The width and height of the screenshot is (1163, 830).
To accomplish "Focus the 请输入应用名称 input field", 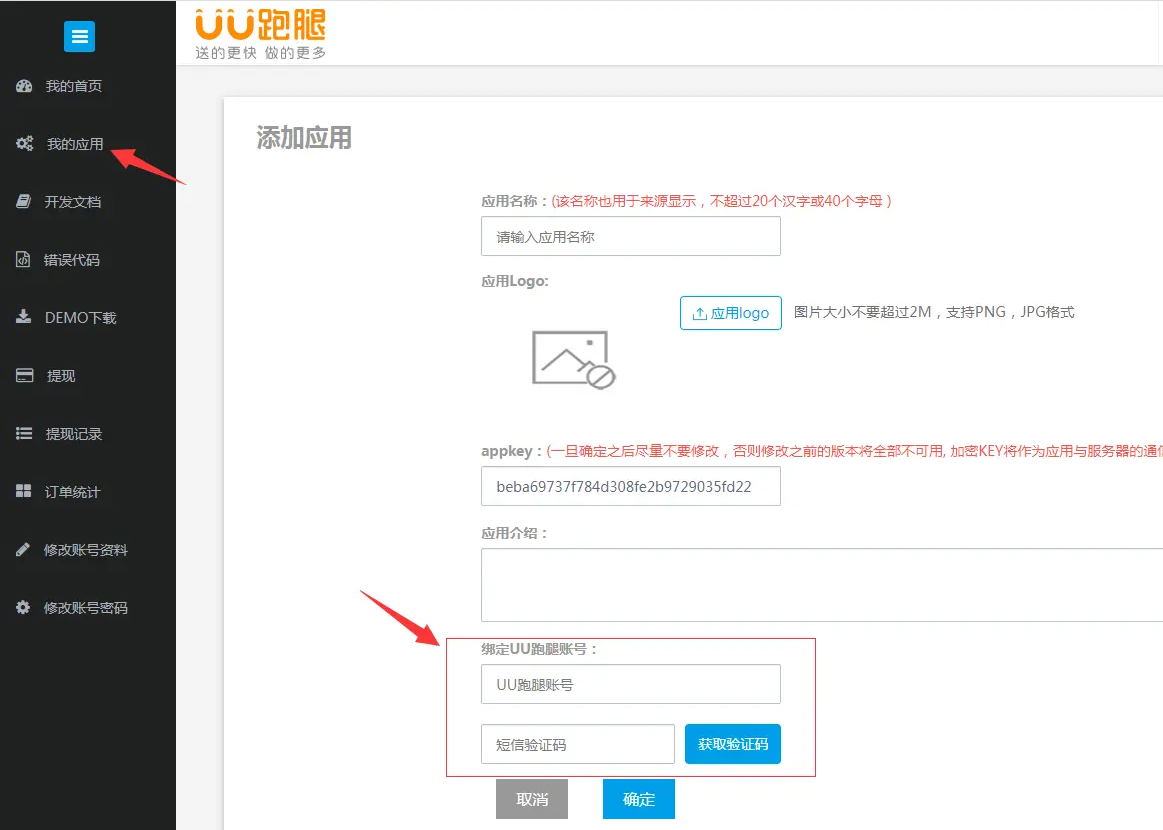I will click(630, 237).
